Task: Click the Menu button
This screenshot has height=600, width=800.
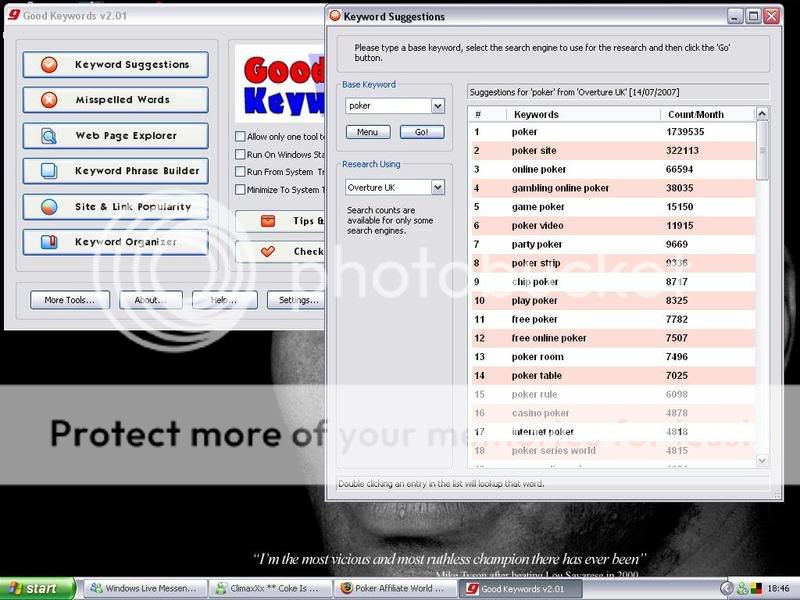Action: (368, 132)
